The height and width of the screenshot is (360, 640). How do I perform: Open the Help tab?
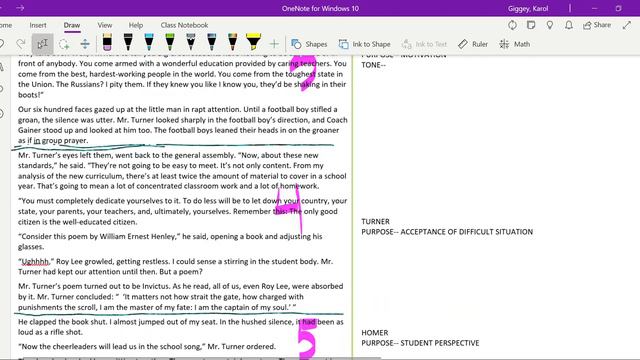[x=136, y=25]
